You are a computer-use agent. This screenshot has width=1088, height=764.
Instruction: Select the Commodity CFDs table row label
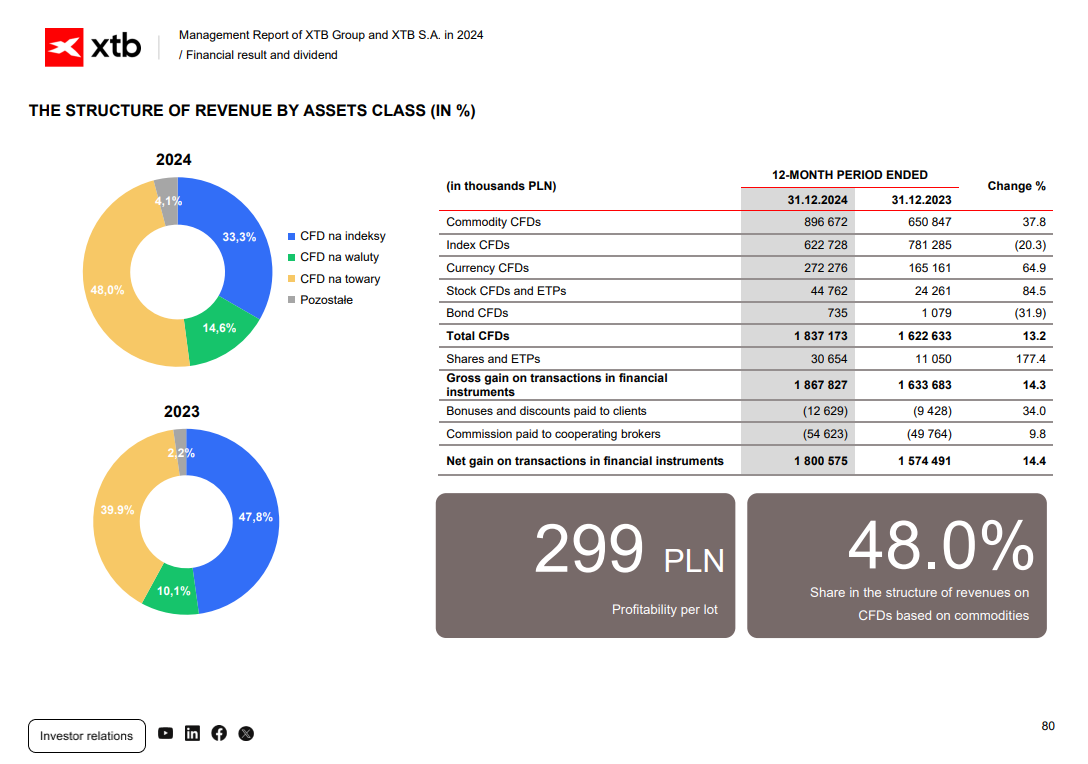pos(493,222)
